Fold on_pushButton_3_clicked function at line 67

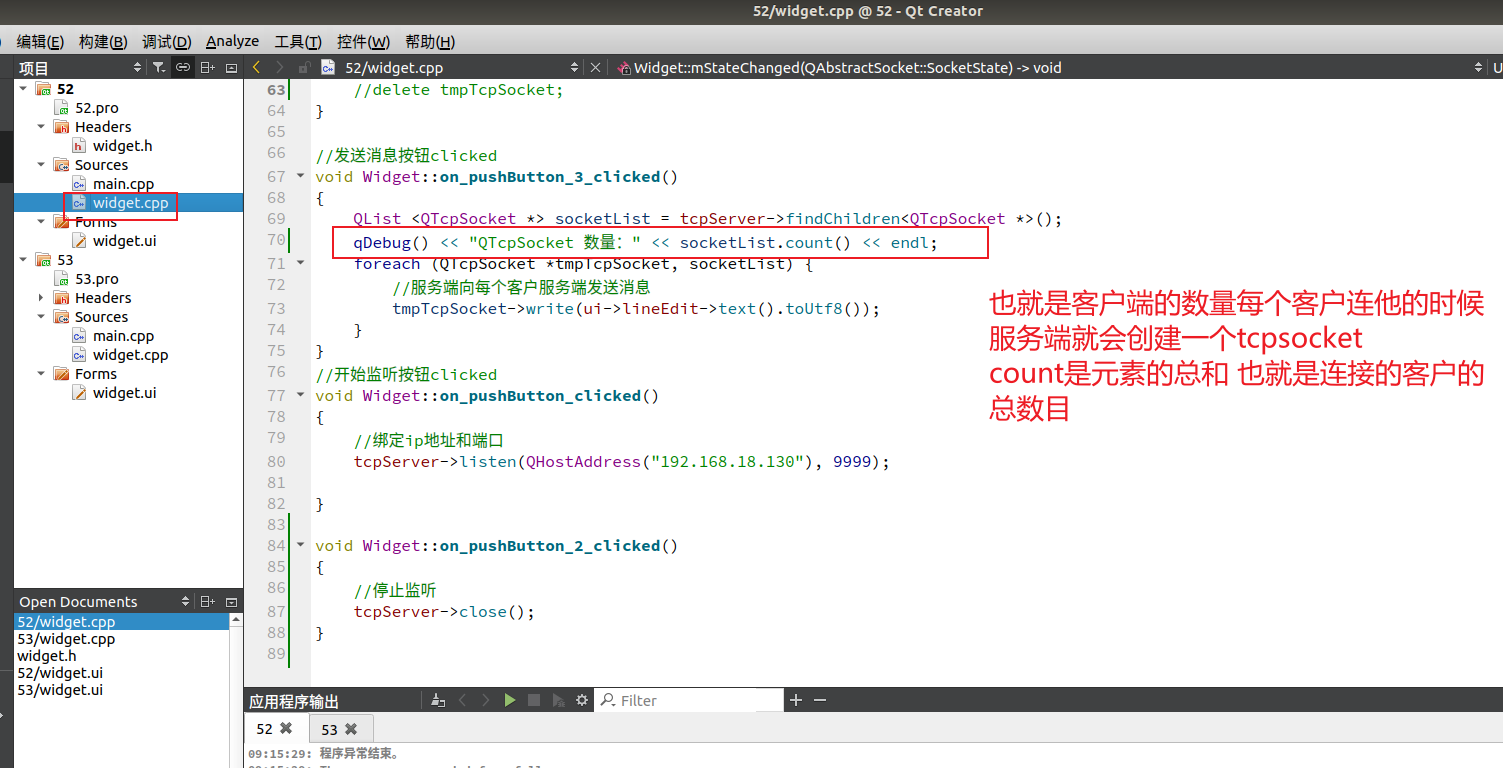[x=300, y=177]
